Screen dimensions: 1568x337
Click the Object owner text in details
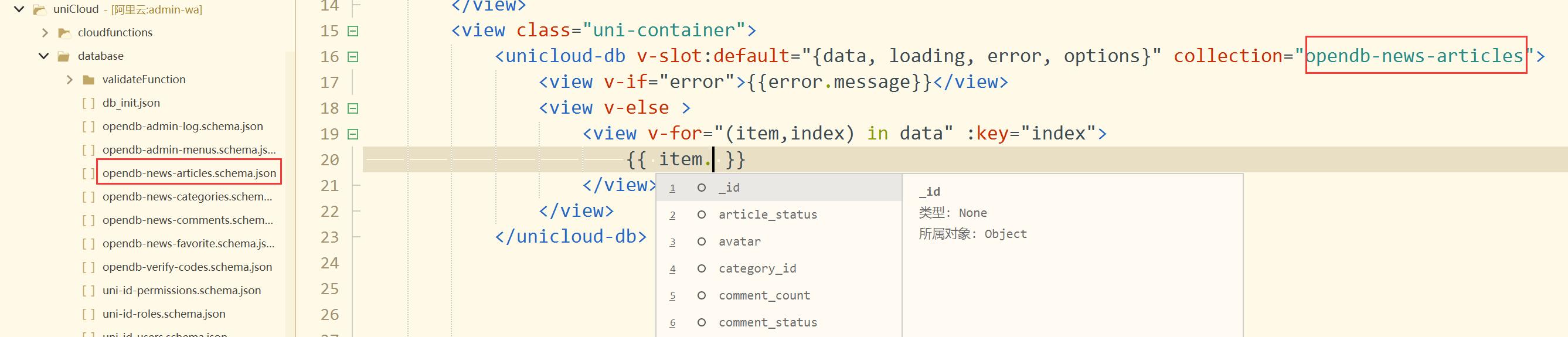pos(1005,234)
